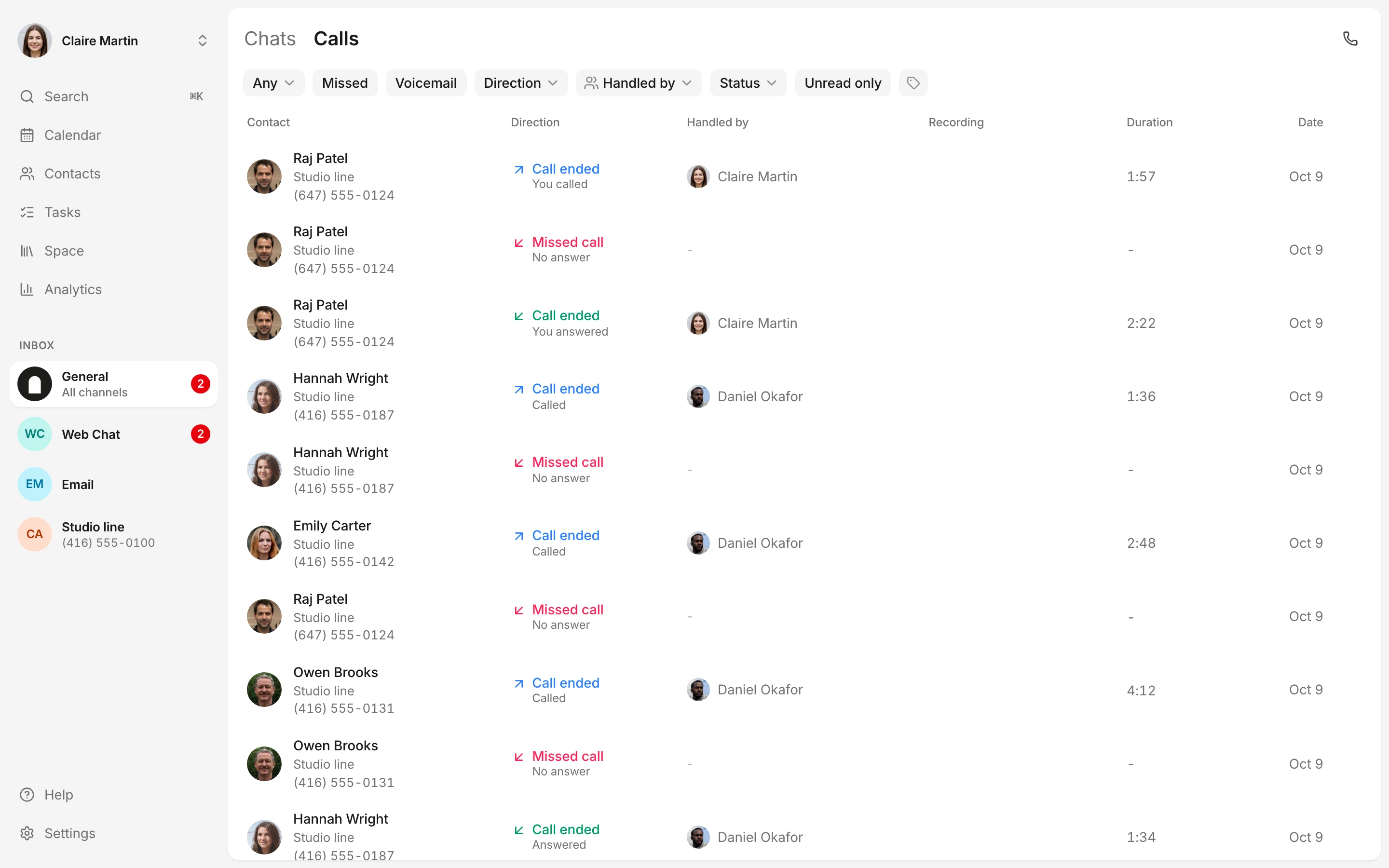Click Hannah Wright's Missed call status
Image resolution: width=1389 pixels, height=868 pixels.
coord(567,462)
